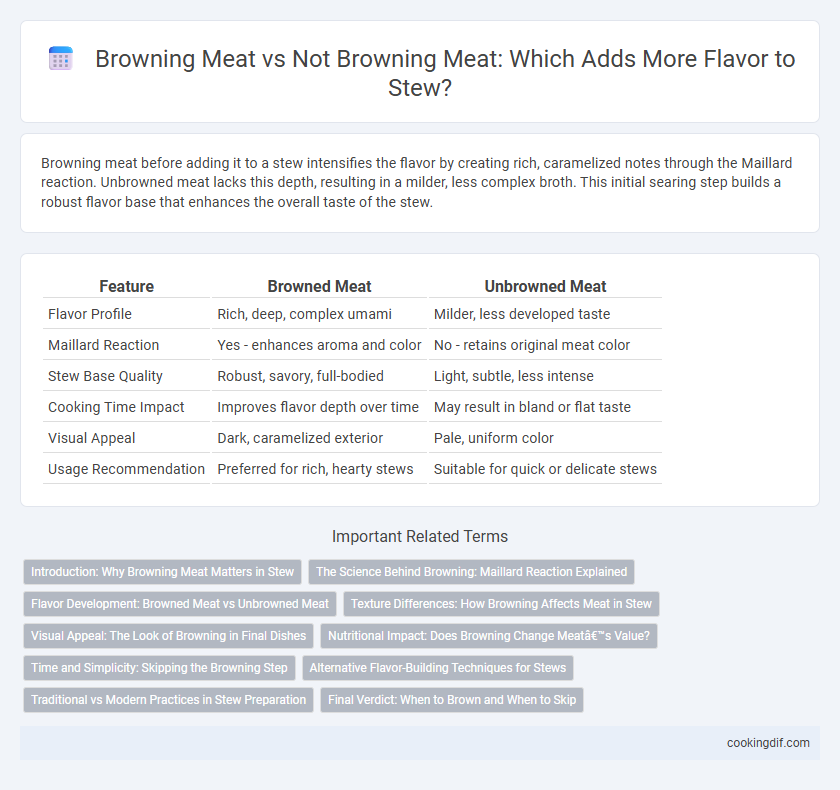The image size is (840, 790).
Task: Select the 'Maillard Reaction' row label
Action: (103, 345)
